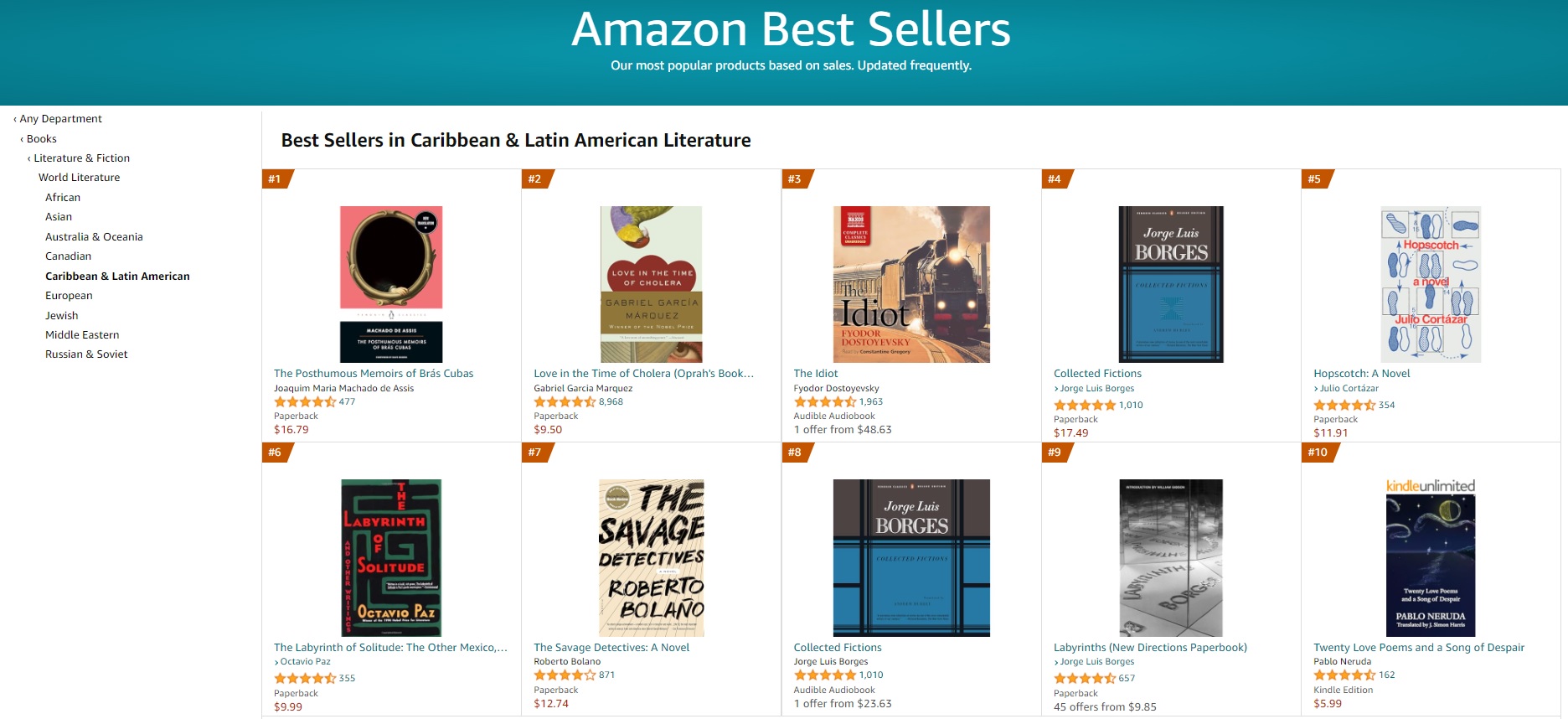View star ratings for Love in Cholera
This screenshot has height=719, width=1568.
click(565, 402)
